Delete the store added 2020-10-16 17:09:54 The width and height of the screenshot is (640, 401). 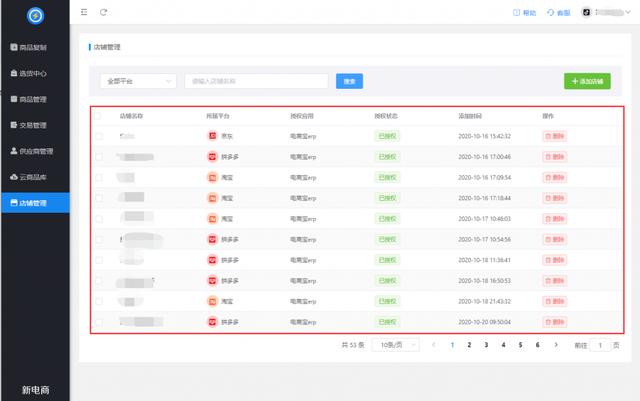(555, 177)
